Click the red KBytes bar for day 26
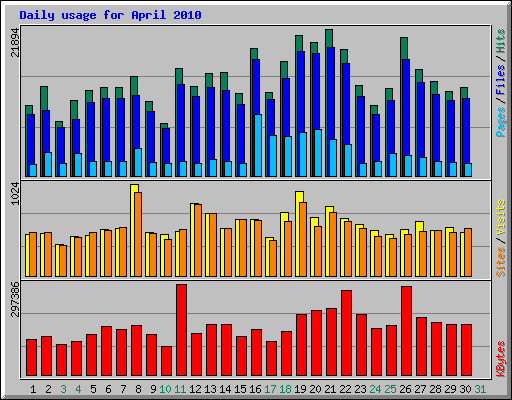The image size is (512, 400). 406,331
